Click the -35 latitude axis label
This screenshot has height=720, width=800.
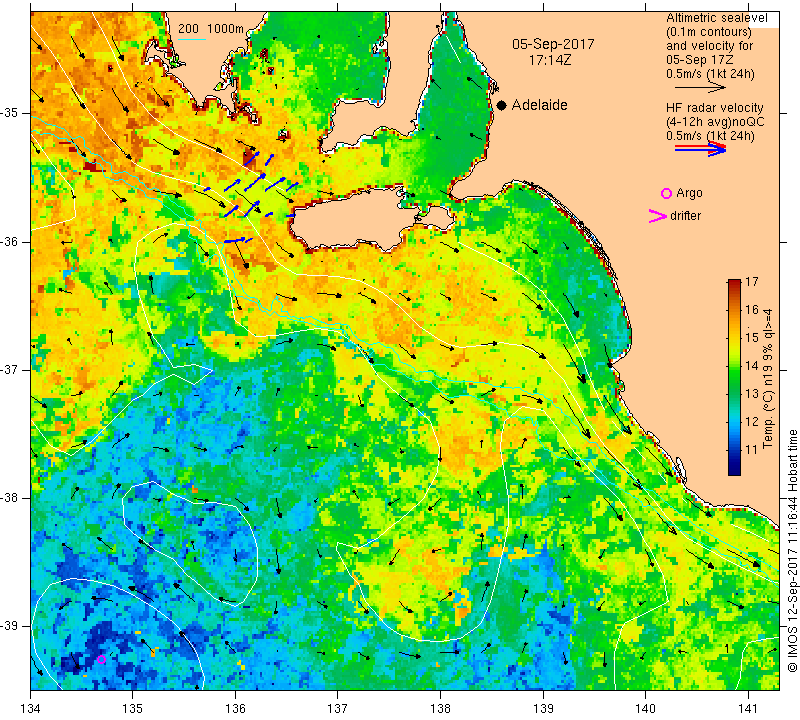[14, 113]
